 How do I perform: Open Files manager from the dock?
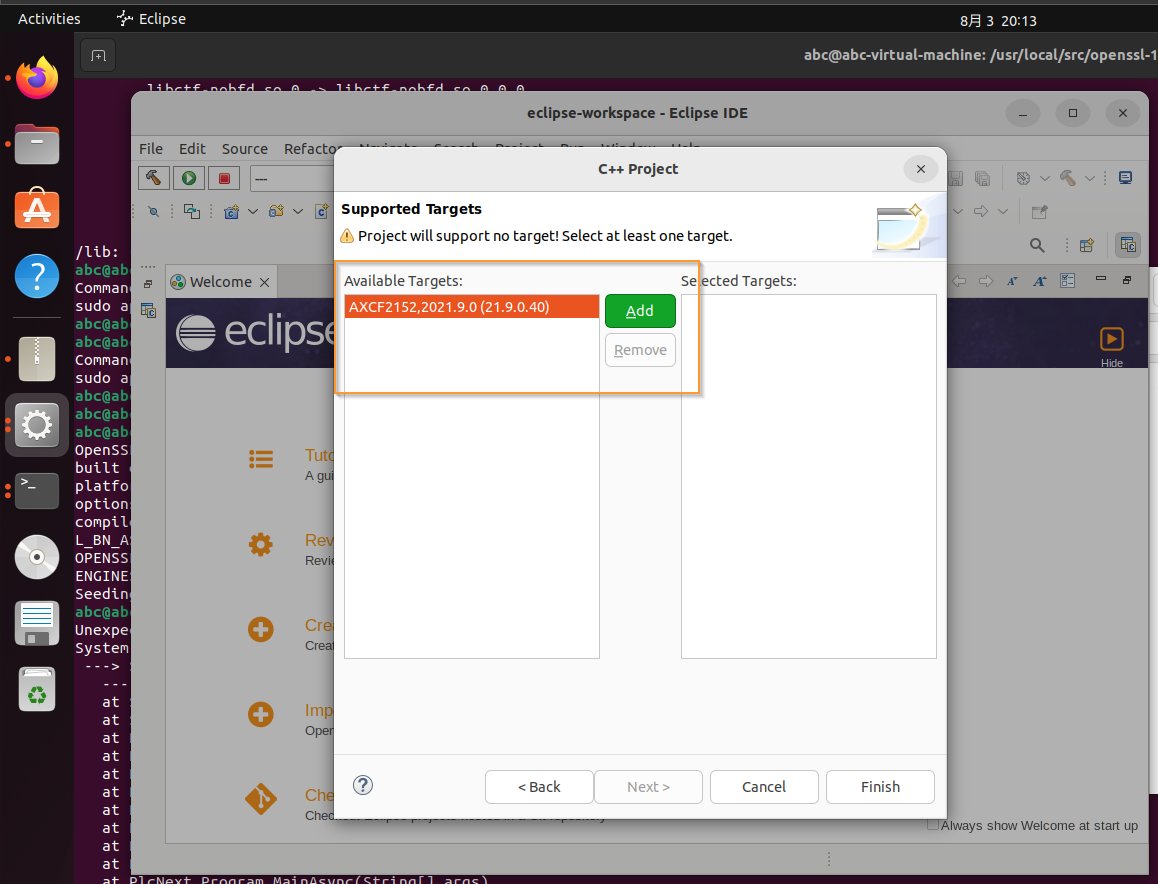37,144
